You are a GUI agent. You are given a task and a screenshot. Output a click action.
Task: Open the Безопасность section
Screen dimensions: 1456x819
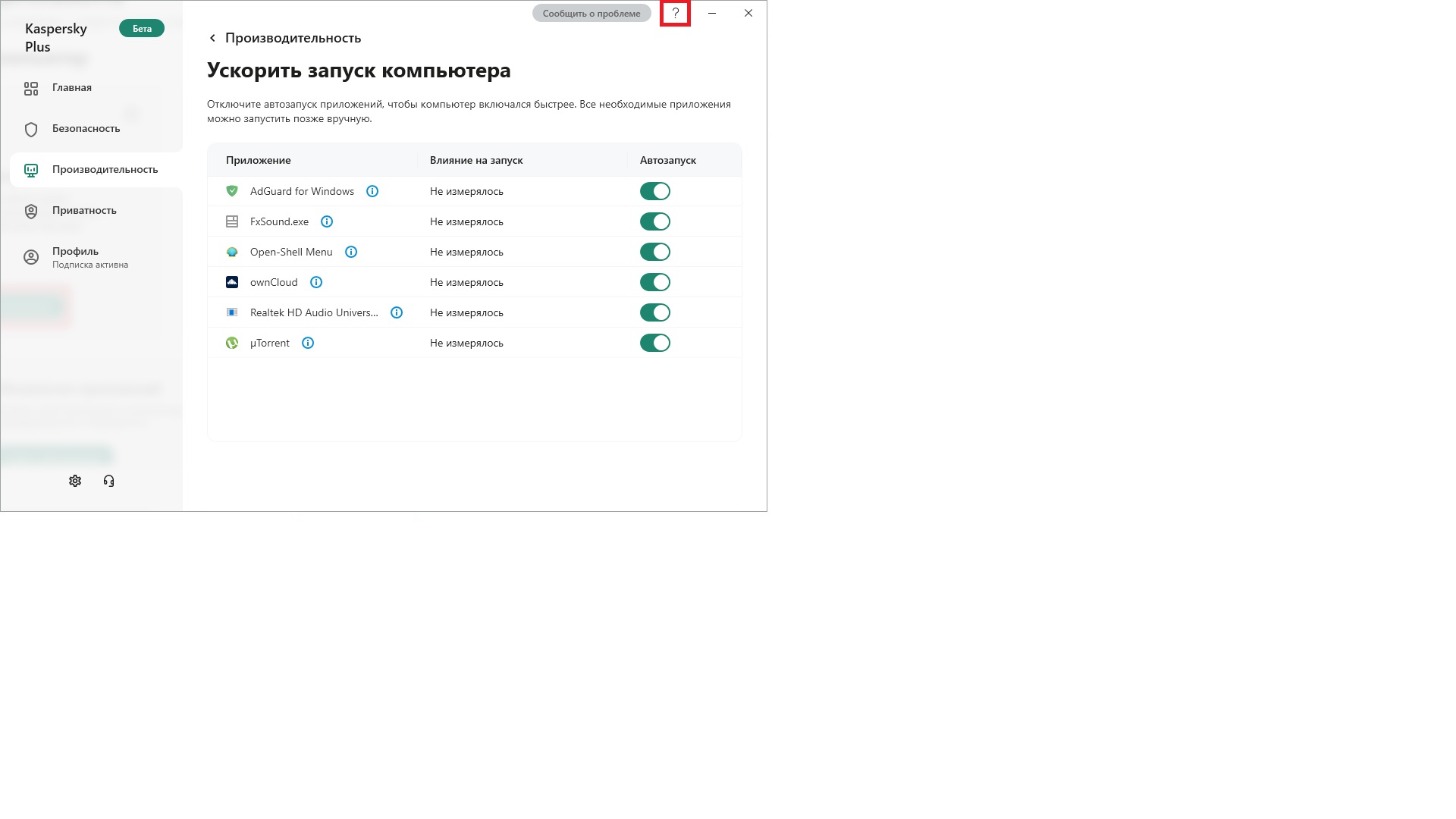tap(96, 129)
